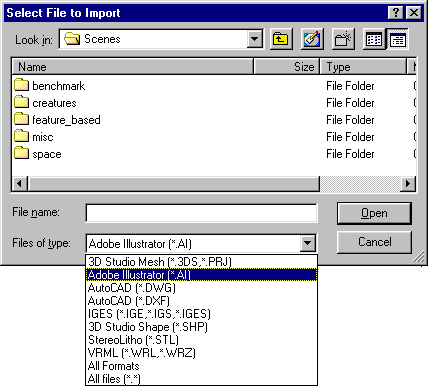Go up one folder level
The width and height of the screenshot is (428, 387).
click(x=281, y=39)
